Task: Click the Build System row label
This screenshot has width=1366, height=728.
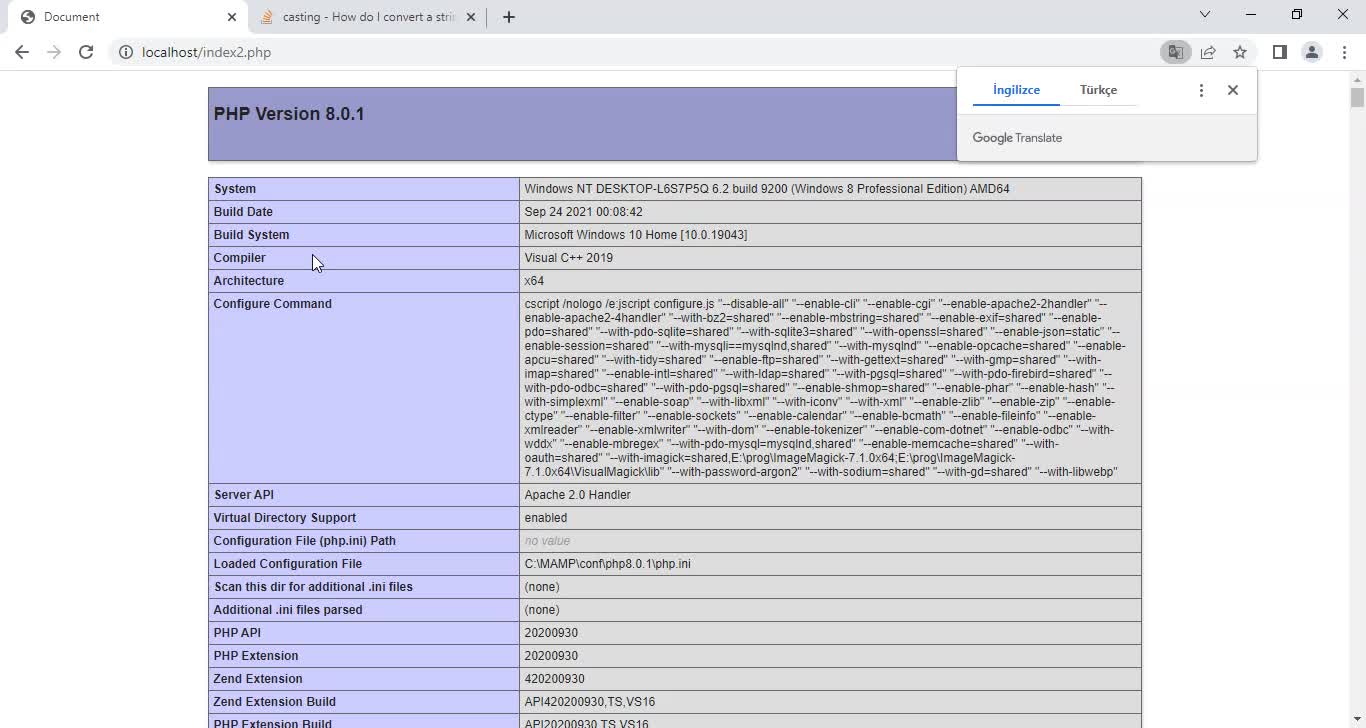Action: pos(251,235)
